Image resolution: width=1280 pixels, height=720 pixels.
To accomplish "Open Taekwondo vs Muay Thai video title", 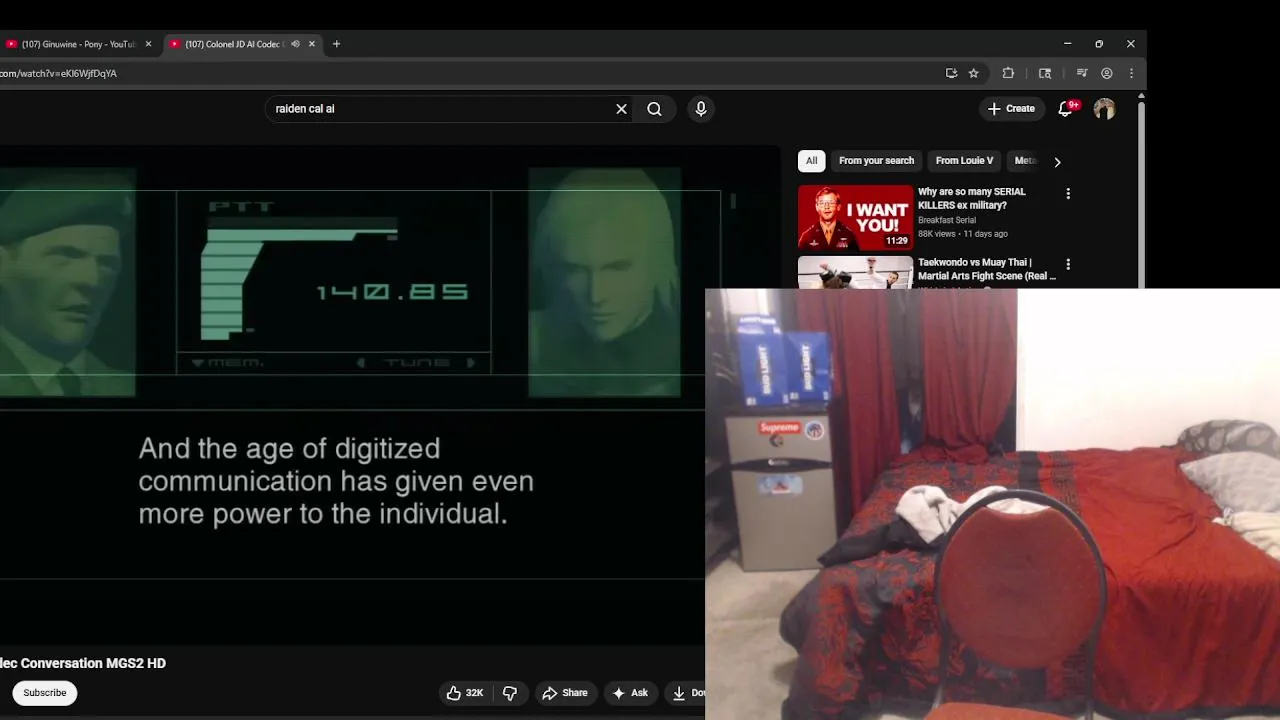I will point(987,269).
